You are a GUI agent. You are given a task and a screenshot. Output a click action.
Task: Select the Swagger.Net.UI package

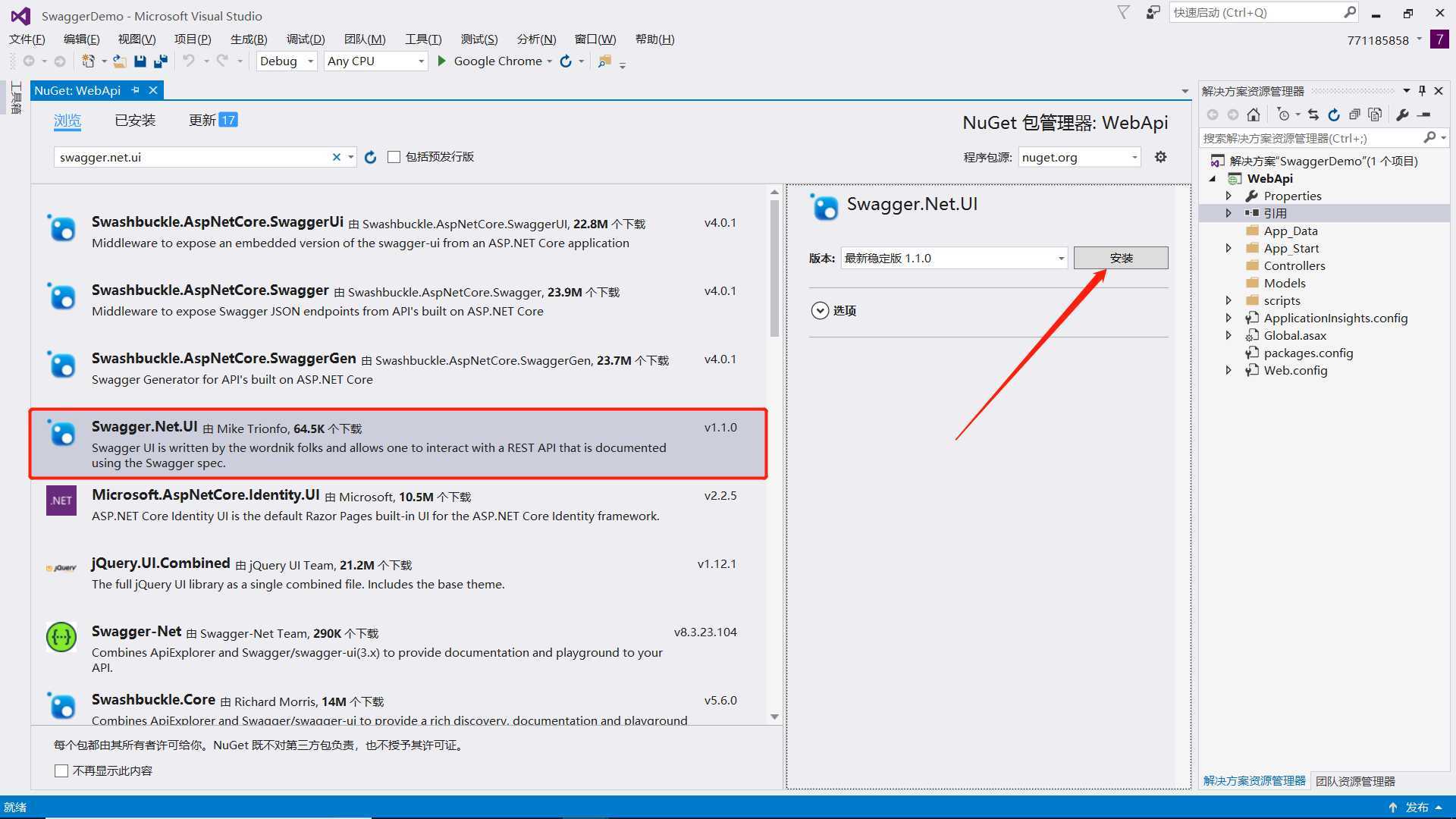pos(398,444)
